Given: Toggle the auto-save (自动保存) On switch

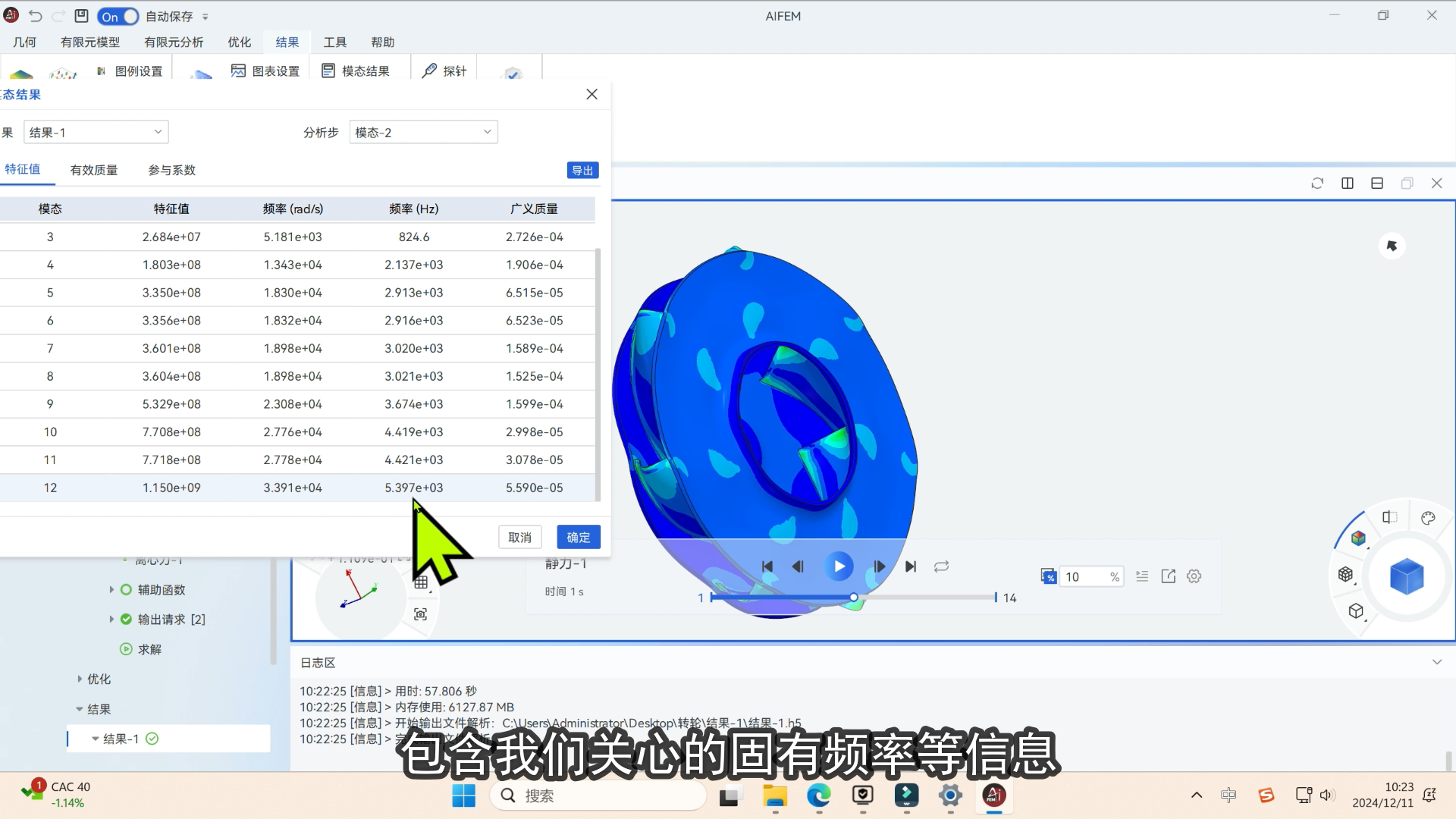Looking at the screenshot, I should 118,16.
